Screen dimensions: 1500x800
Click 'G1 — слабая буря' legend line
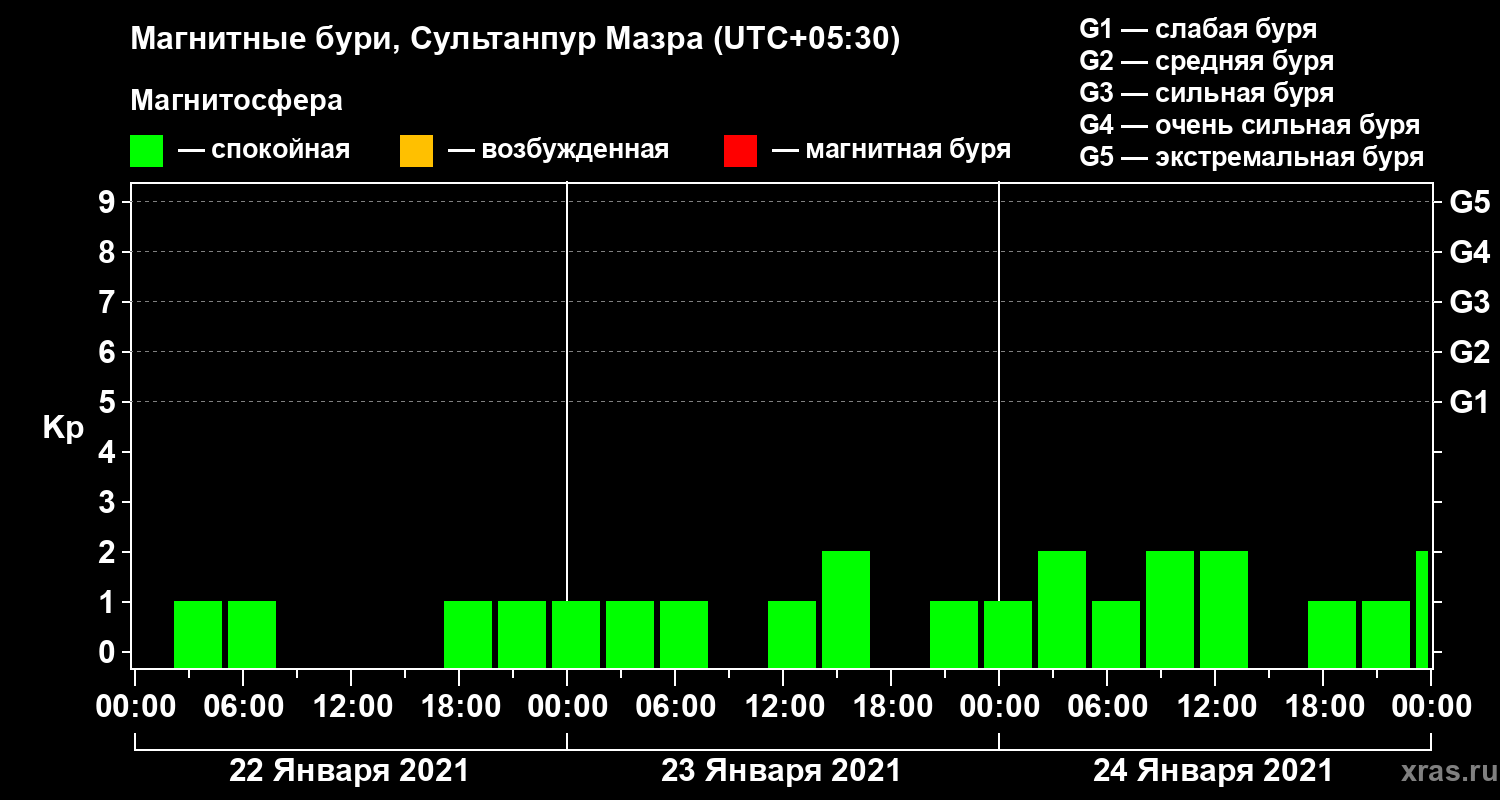tap(1198, 29)
